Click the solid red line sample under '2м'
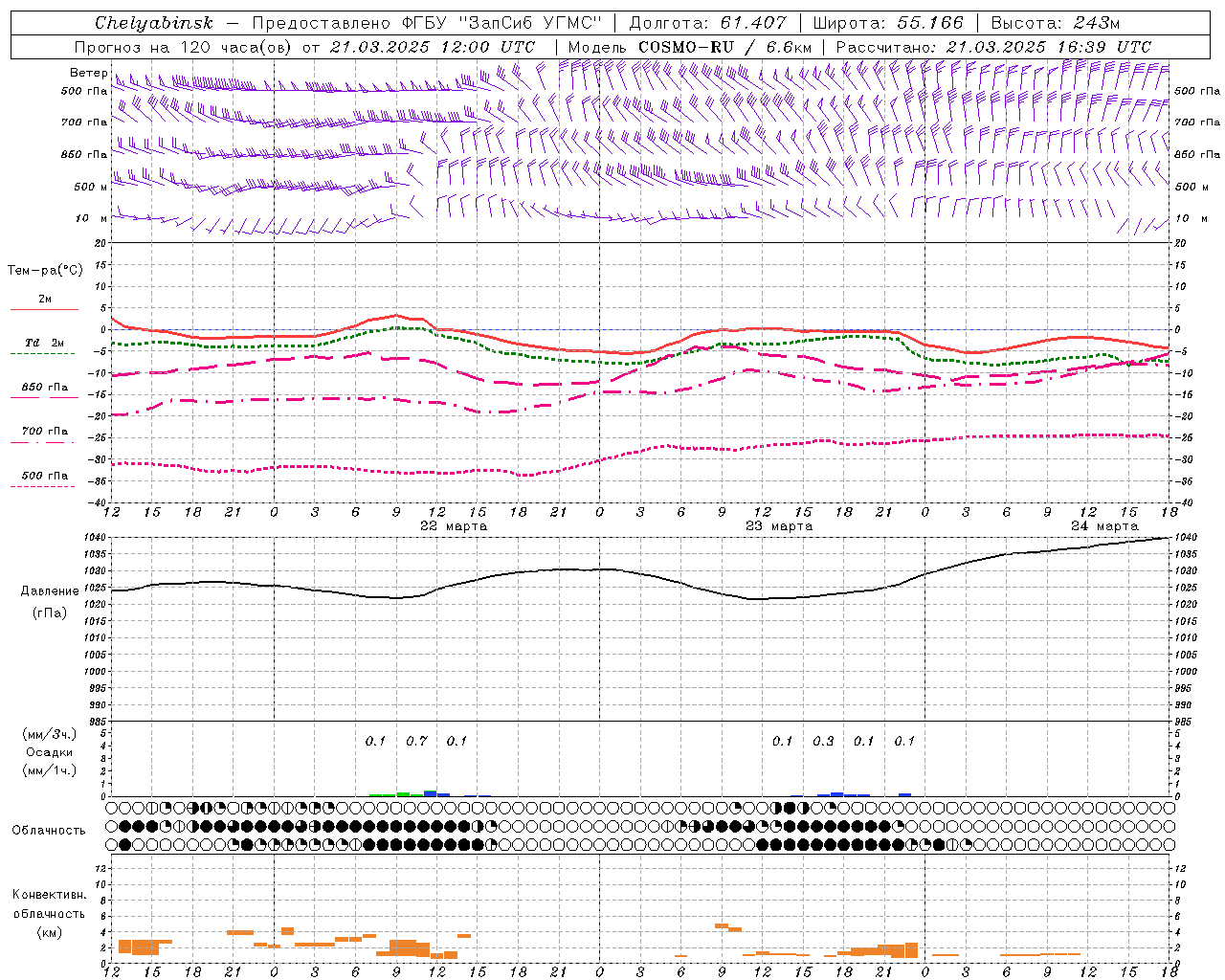Screen dimensions: 1225x980 click(x=44, y=309)
